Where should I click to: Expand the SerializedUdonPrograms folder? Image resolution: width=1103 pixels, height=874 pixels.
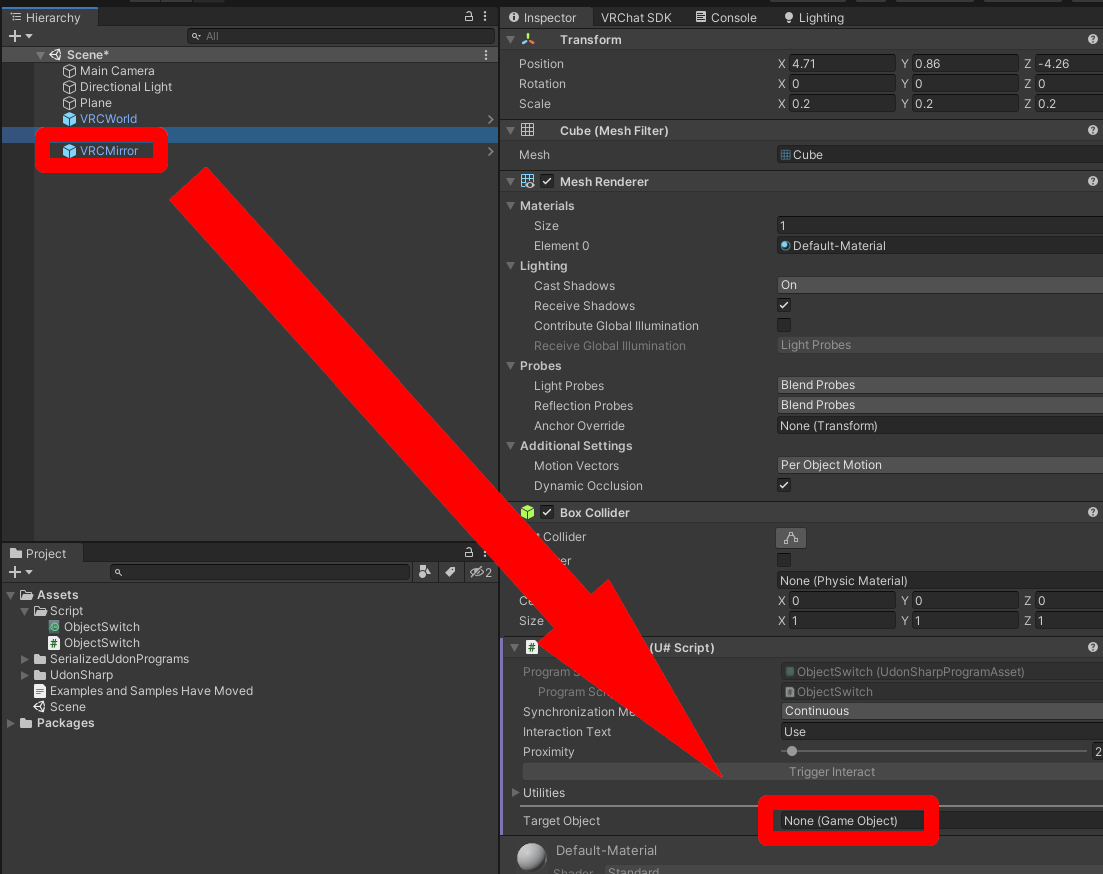click(x=25, y=659)
